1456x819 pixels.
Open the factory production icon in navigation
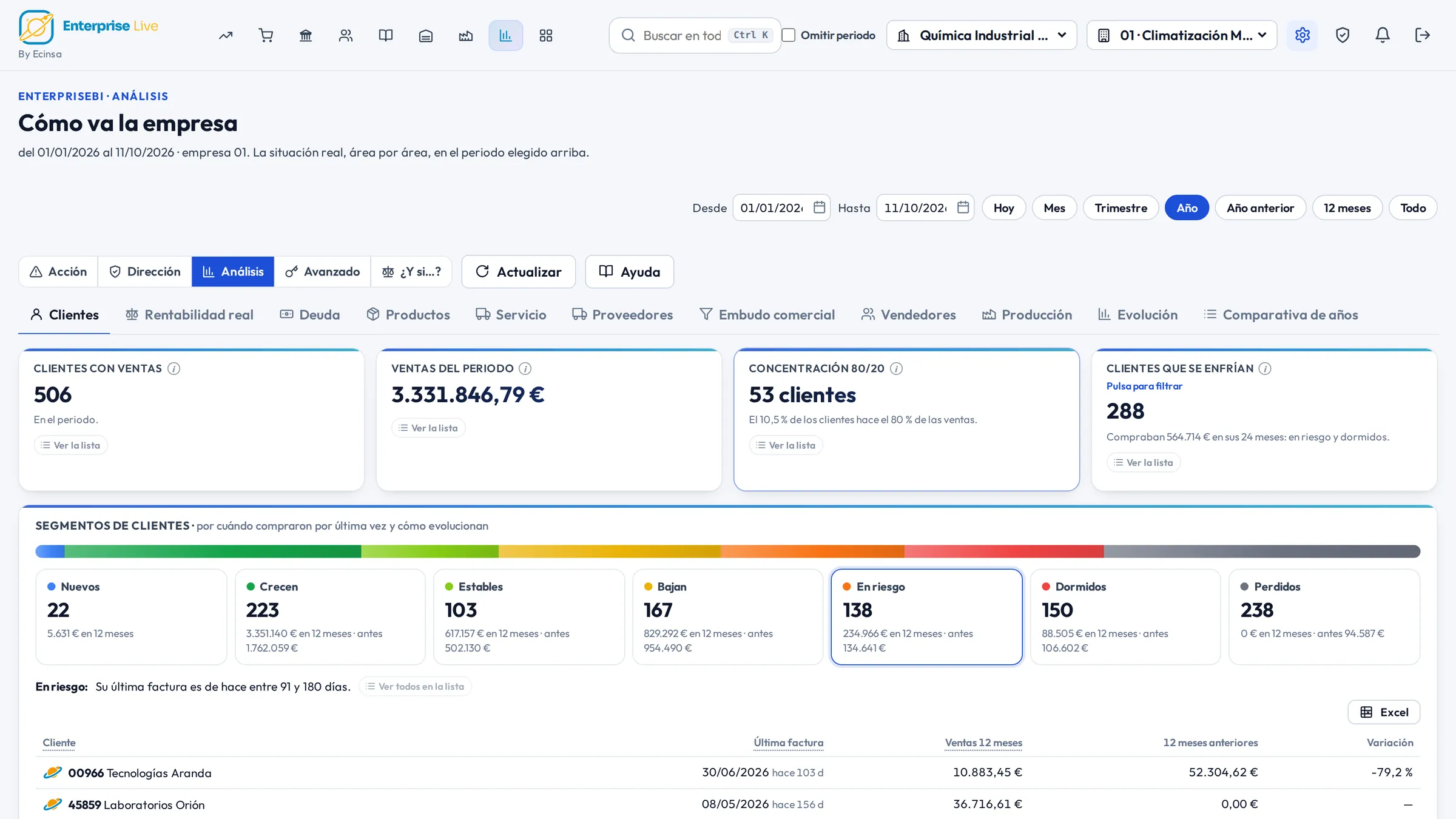(466, 35)
